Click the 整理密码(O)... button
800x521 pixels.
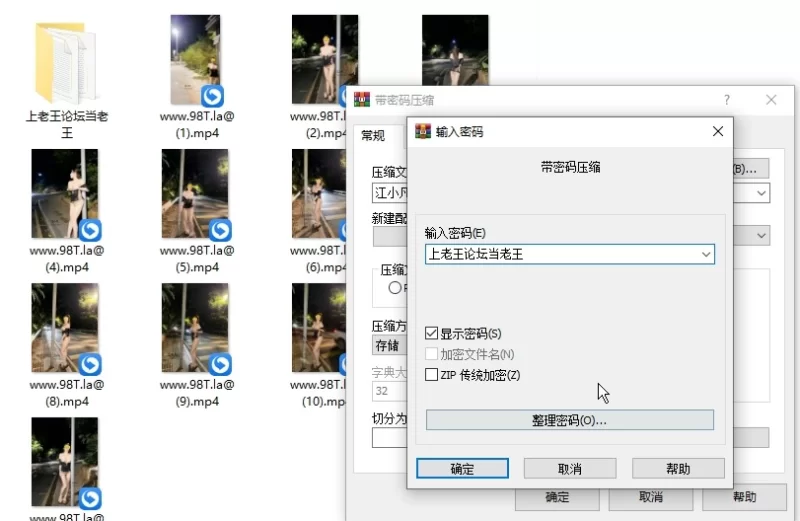[x=569, y=420]
